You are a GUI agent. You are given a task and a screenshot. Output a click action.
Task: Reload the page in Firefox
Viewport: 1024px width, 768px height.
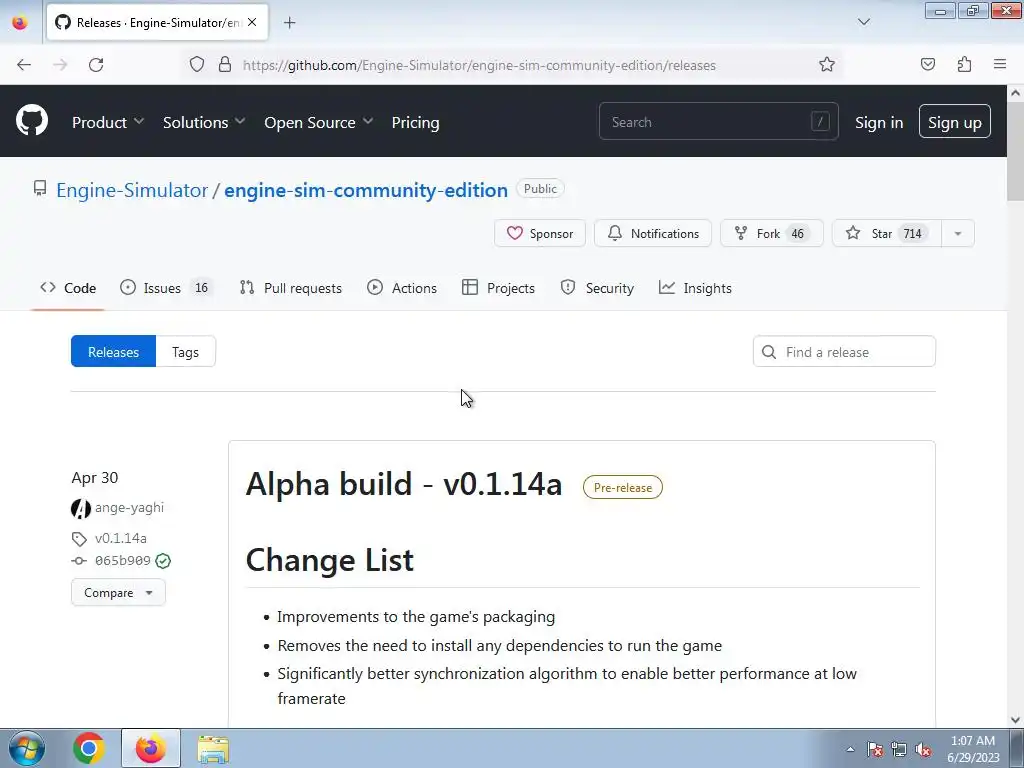tap(96, 65)
